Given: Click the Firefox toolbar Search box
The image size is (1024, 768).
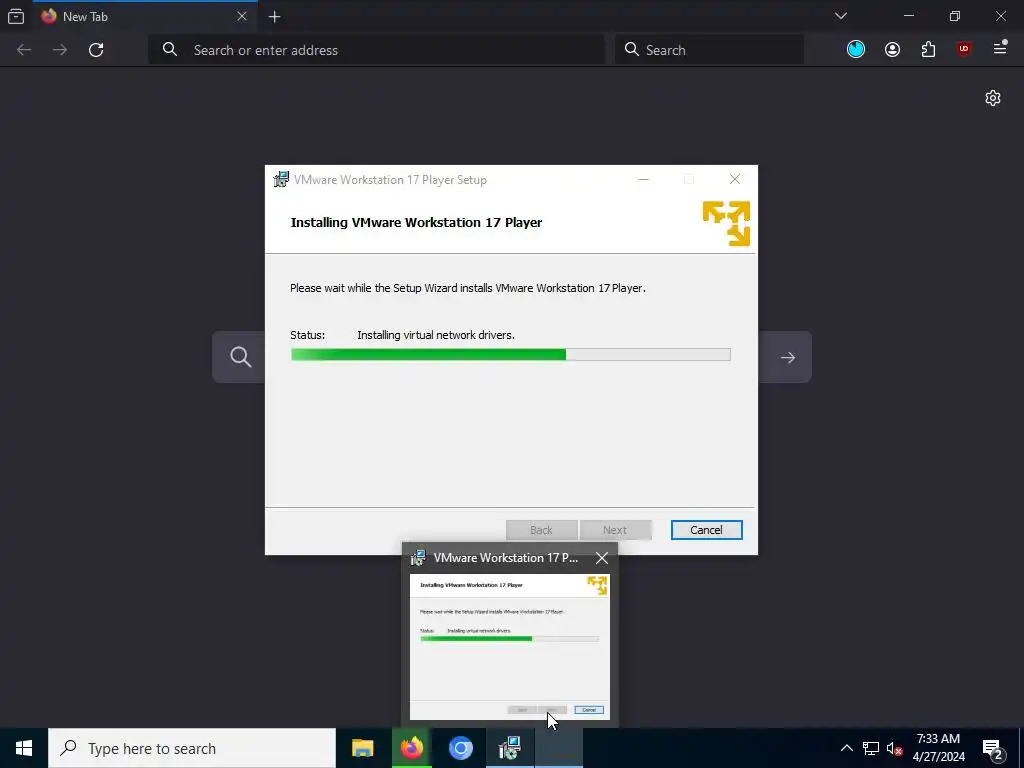Looking at the screenshot, I should click(x=709, y=50).
